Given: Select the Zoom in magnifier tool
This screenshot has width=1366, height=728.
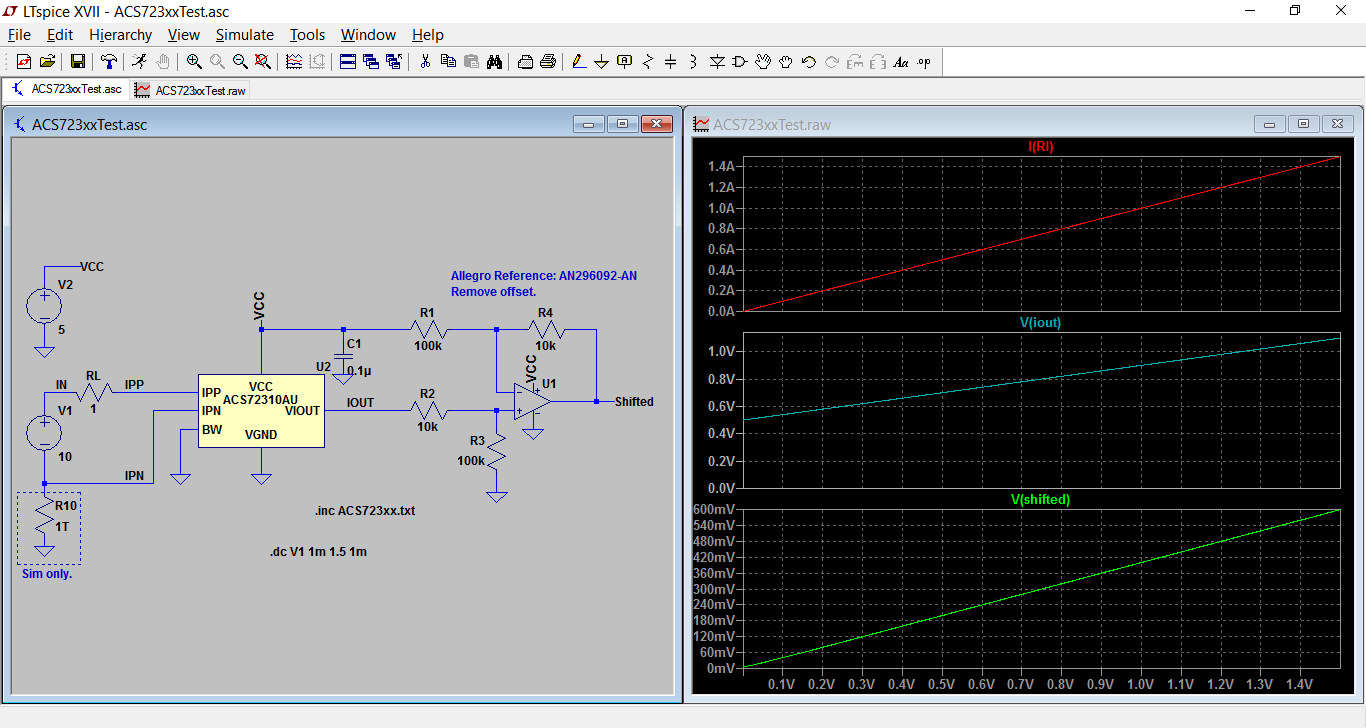Looking at the screenshot, I should tap(194, 62).
